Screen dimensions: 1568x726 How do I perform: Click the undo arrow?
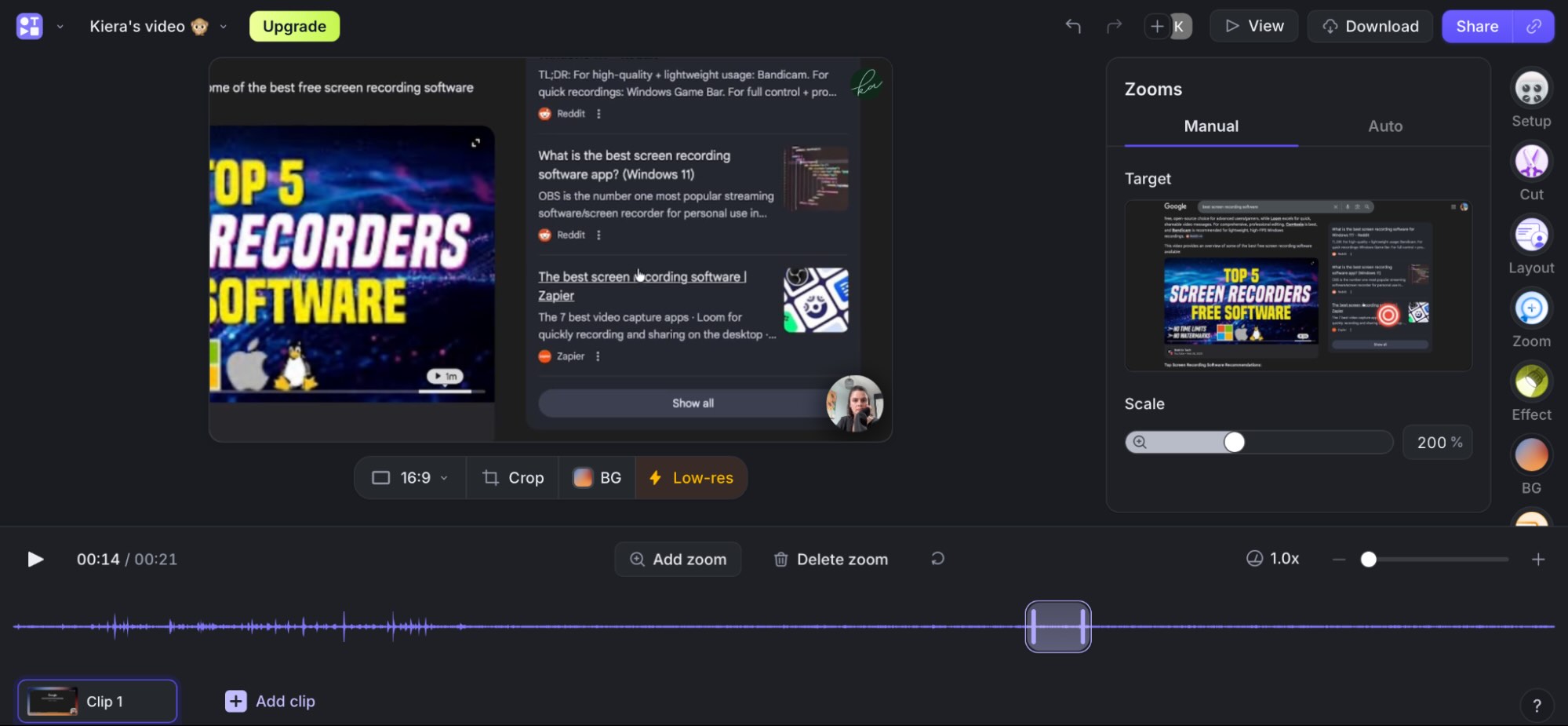(1073, 26)
